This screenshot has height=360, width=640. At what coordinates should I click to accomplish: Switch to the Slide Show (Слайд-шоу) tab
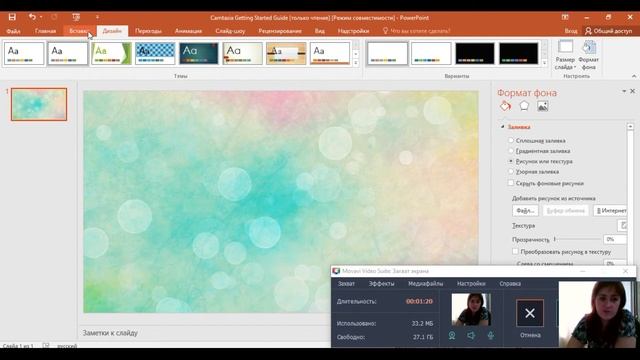pos(230,31)
